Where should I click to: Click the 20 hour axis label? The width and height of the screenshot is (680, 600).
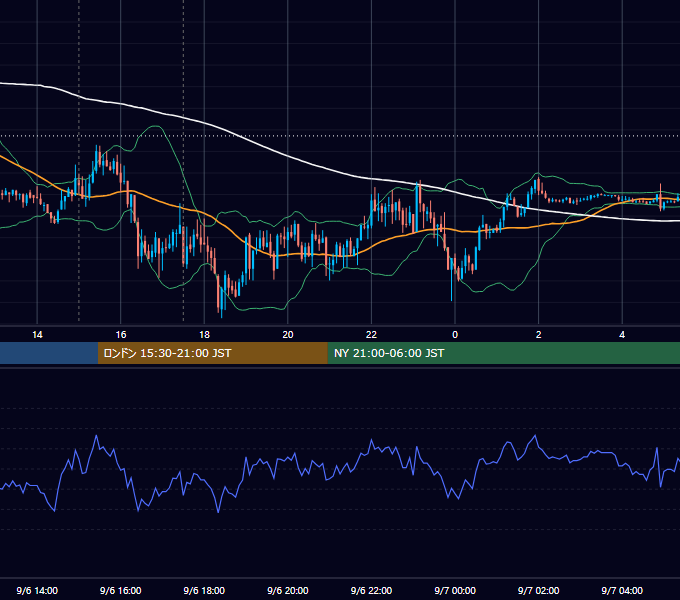pos(288,335)
